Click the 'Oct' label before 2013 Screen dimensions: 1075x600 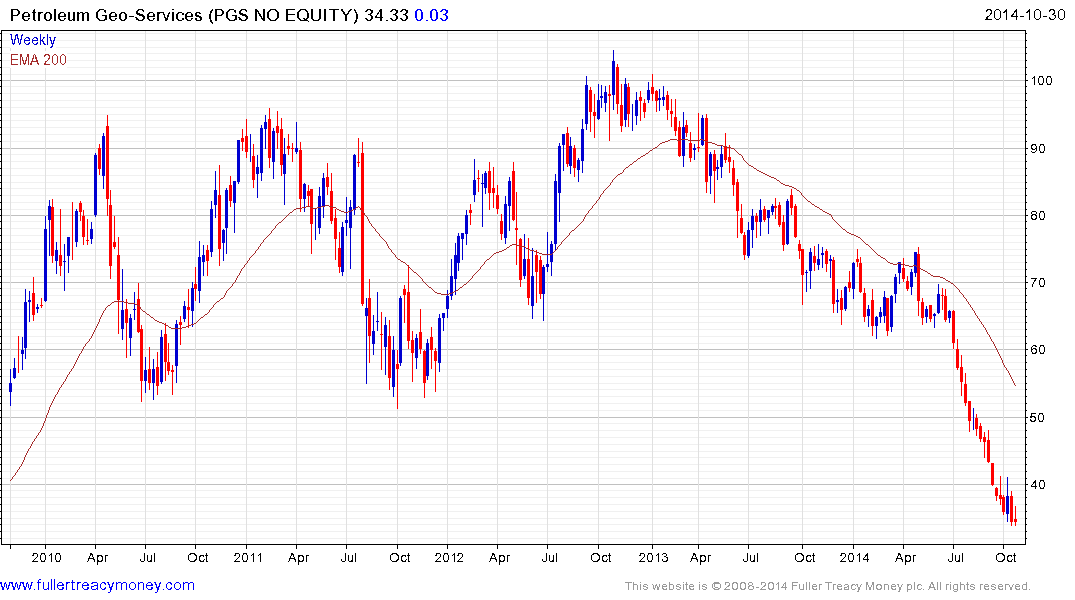click(x=601, y=557)
